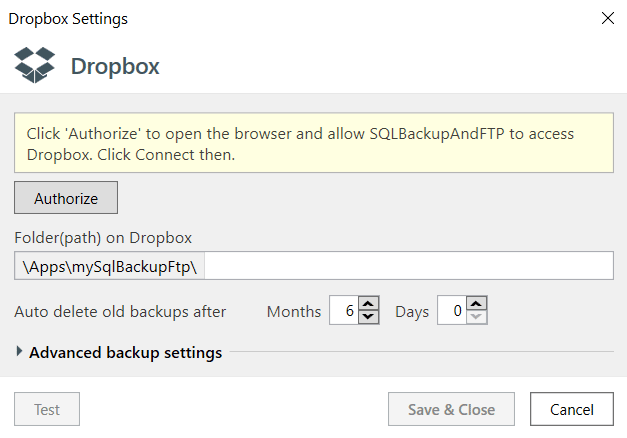This screenshot has height=438, width=627.
Task: Increase the Months value with up arrow
Action: click(368, 304)
